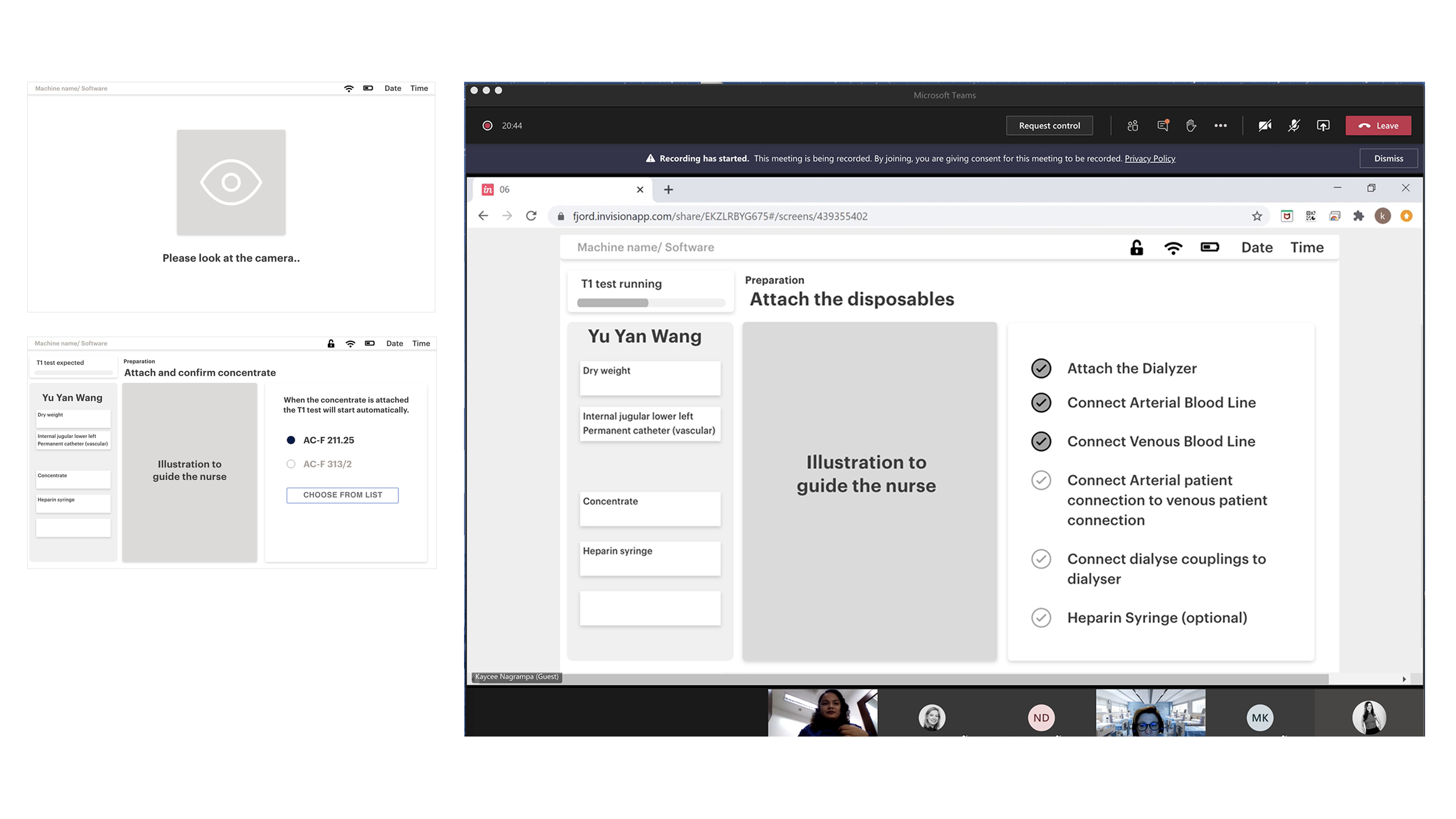Toggle the Connect Venous Blood Line check
The image size is (1456, 819).
[1041, 442]
